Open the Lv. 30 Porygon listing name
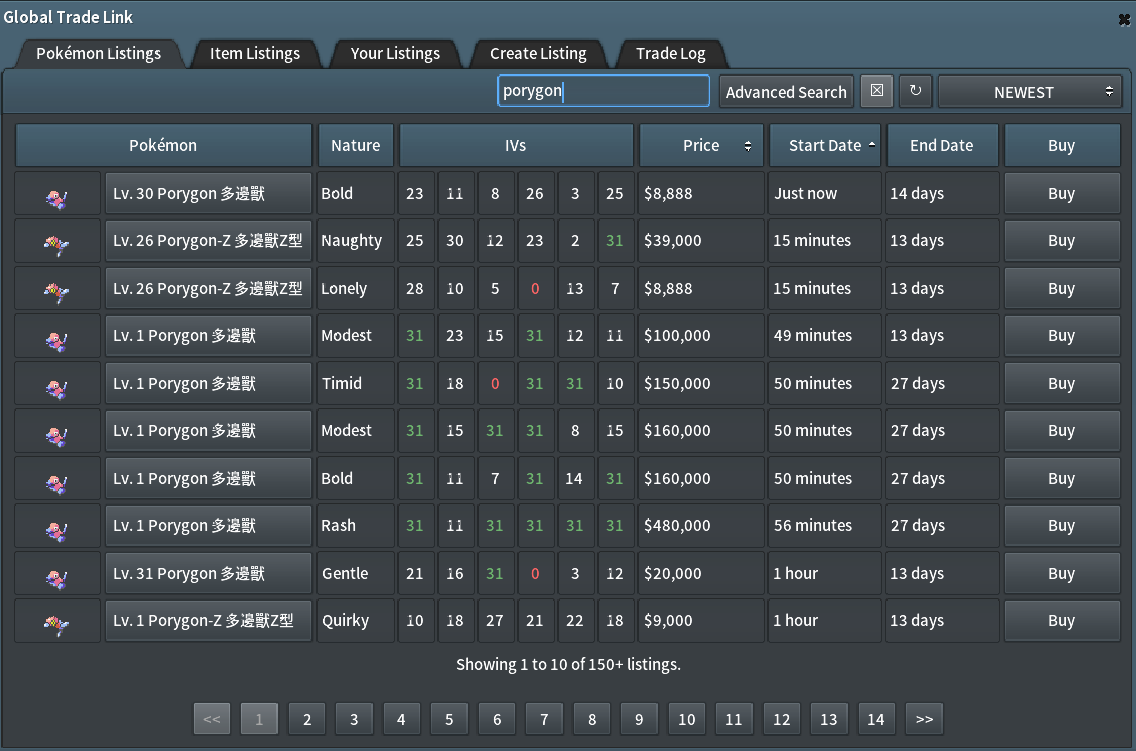Image resolution: width=1136 pixels, height=751 pixels. click(209, 193)
